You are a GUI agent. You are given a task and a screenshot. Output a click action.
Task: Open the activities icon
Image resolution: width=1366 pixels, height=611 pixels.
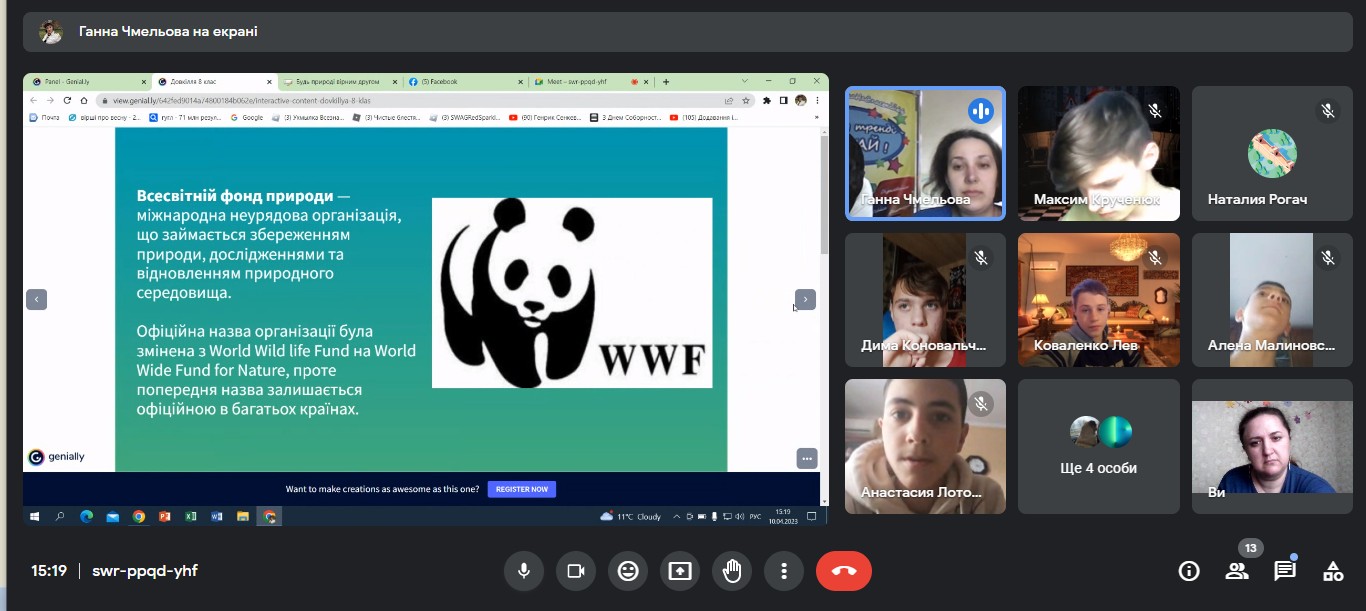point(1333,571)
